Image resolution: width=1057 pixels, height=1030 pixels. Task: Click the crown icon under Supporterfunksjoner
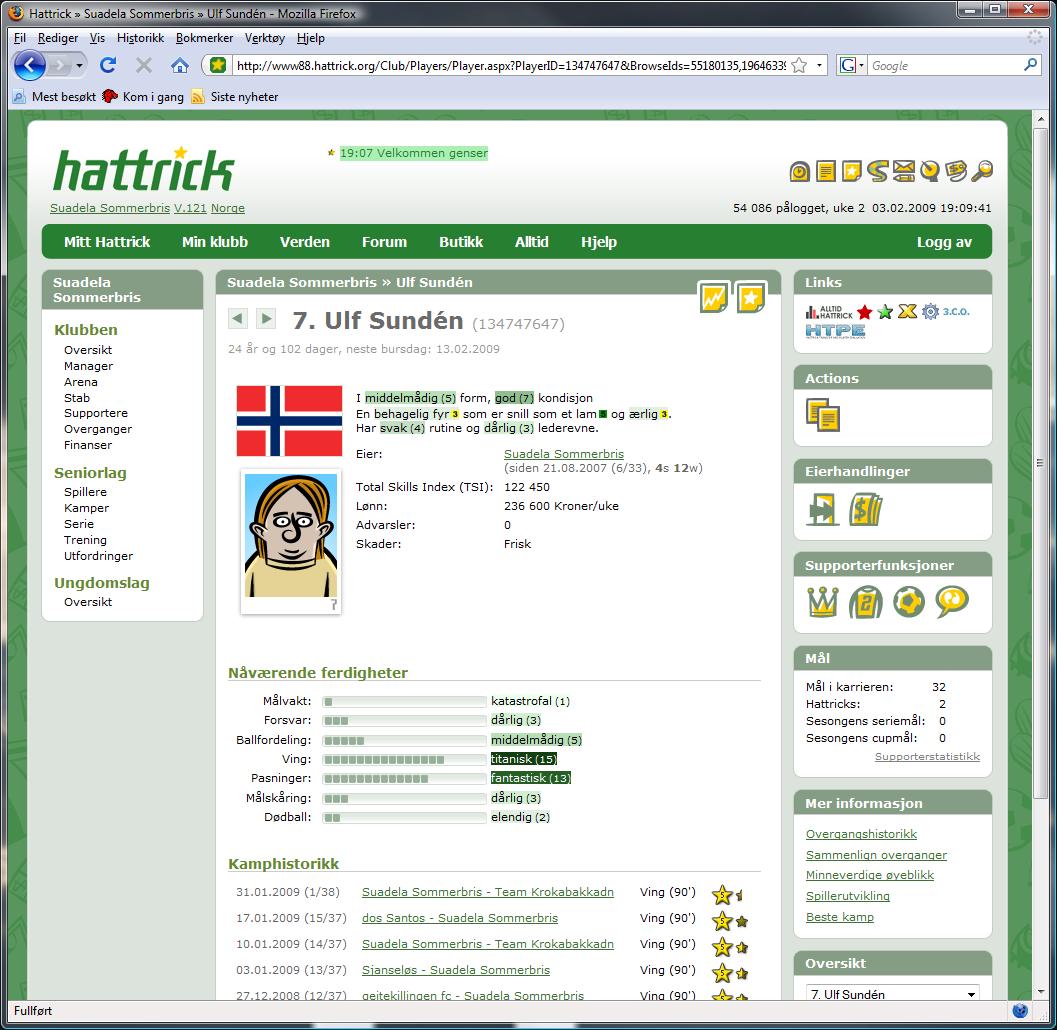coord(823,602)
